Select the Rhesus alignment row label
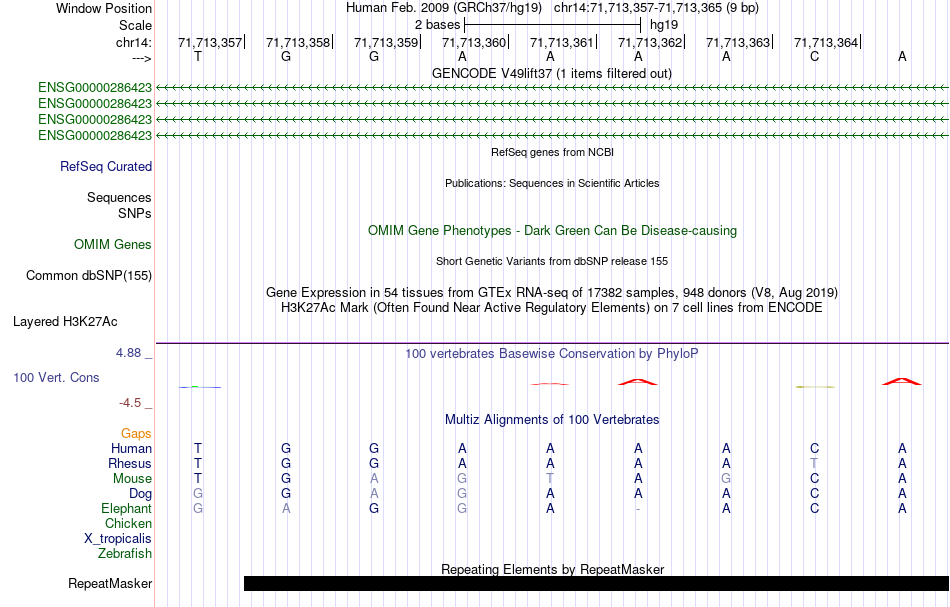The image size is (950, 607). pyautogui.click(x=130, y=463)
